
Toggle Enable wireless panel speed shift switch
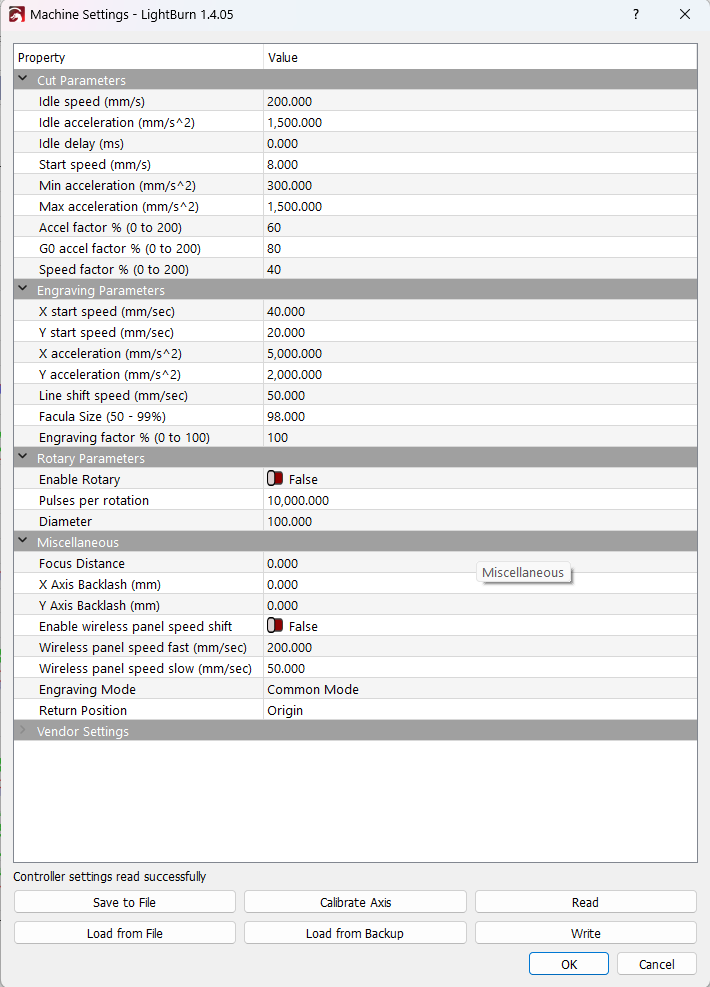(275, 626)
